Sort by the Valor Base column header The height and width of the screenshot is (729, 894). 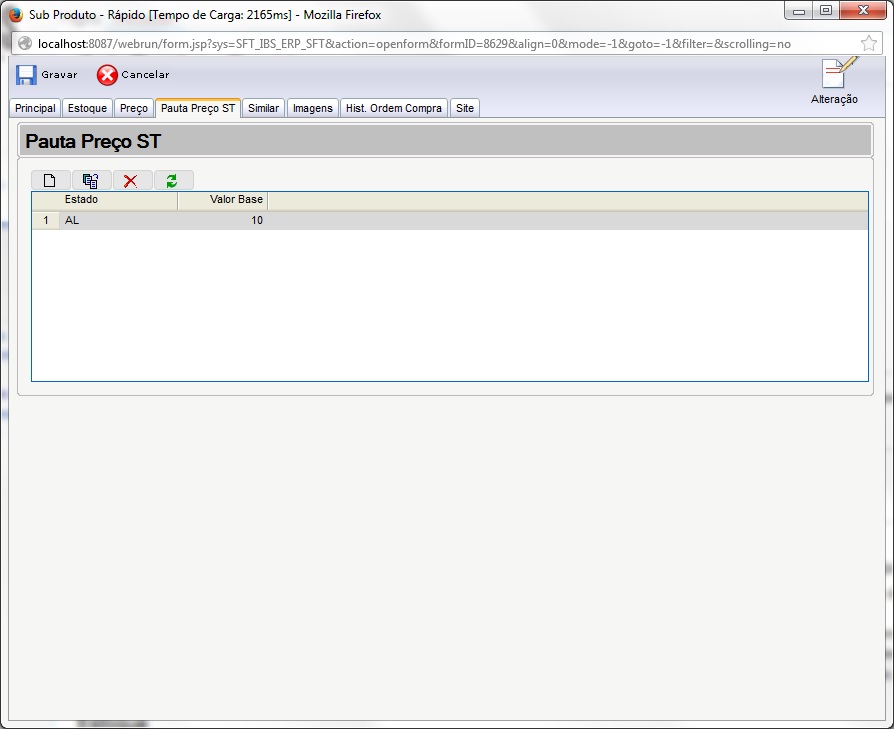(223, 199)
